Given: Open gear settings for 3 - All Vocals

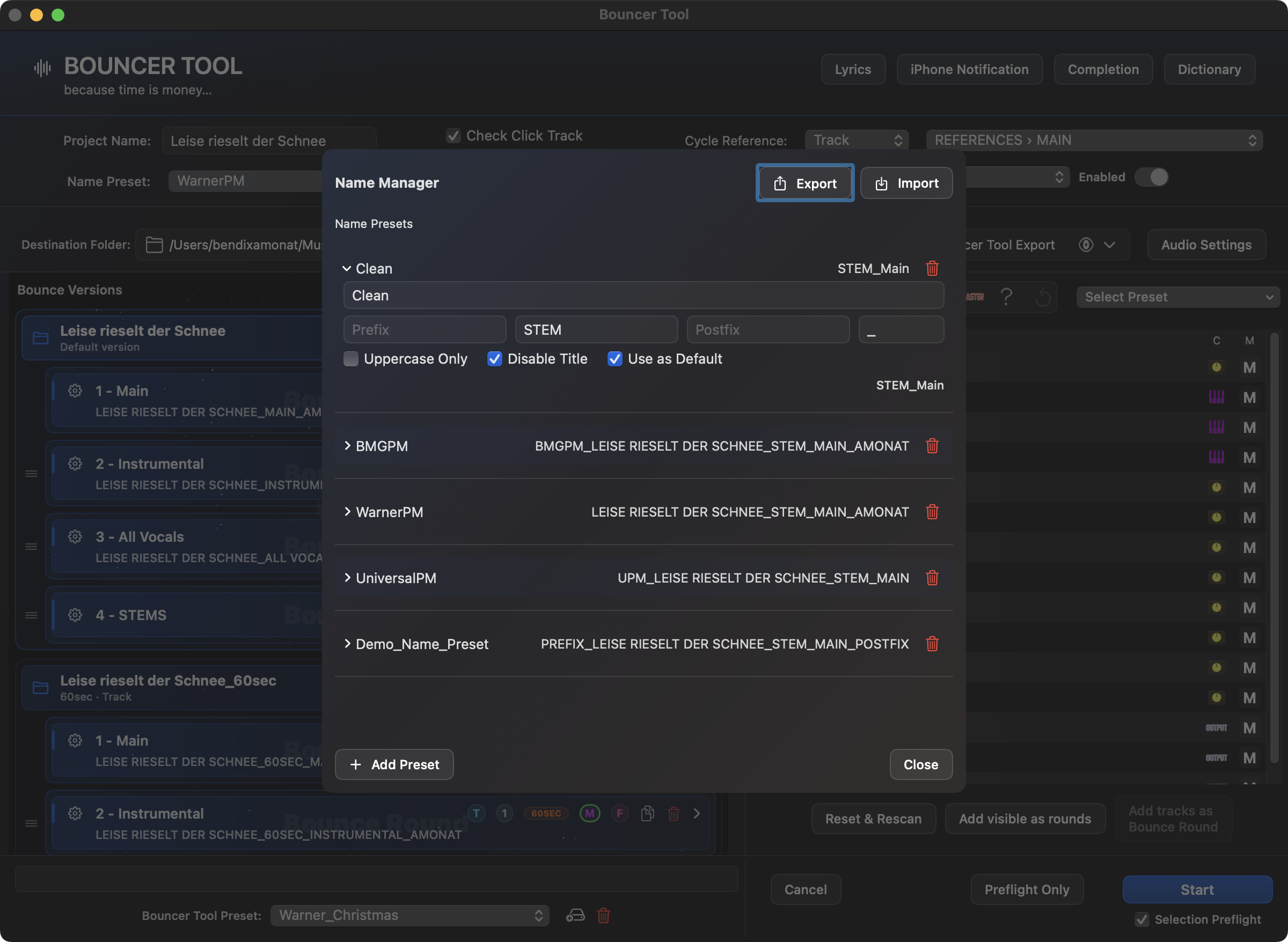Looking at the screenshot, I should coord(75,536).
